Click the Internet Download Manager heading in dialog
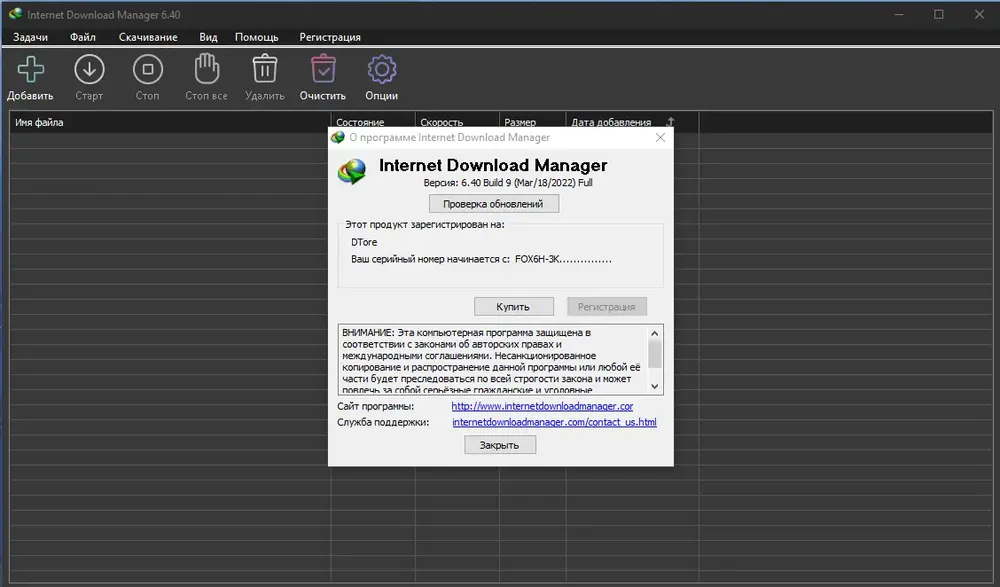Viewport: 1000px width, 587px height. point(493,165)
